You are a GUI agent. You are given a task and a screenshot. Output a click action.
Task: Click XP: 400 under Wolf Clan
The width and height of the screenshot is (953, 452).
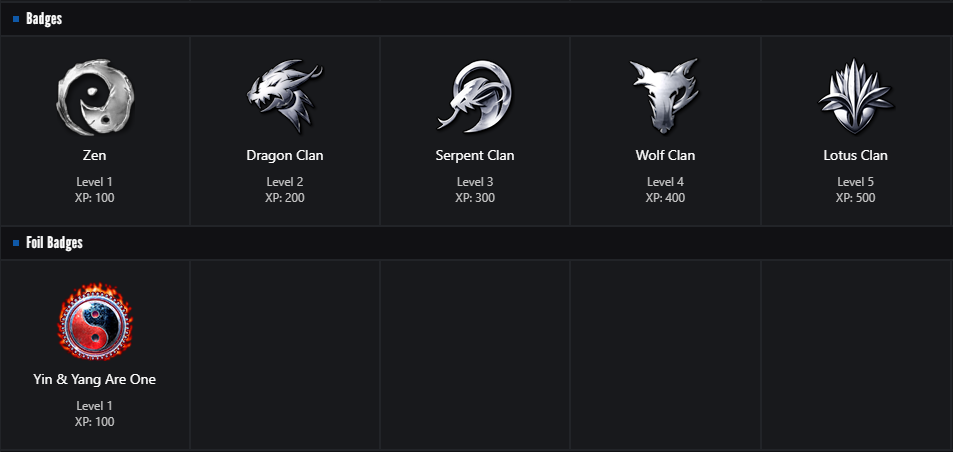[665, 198]
